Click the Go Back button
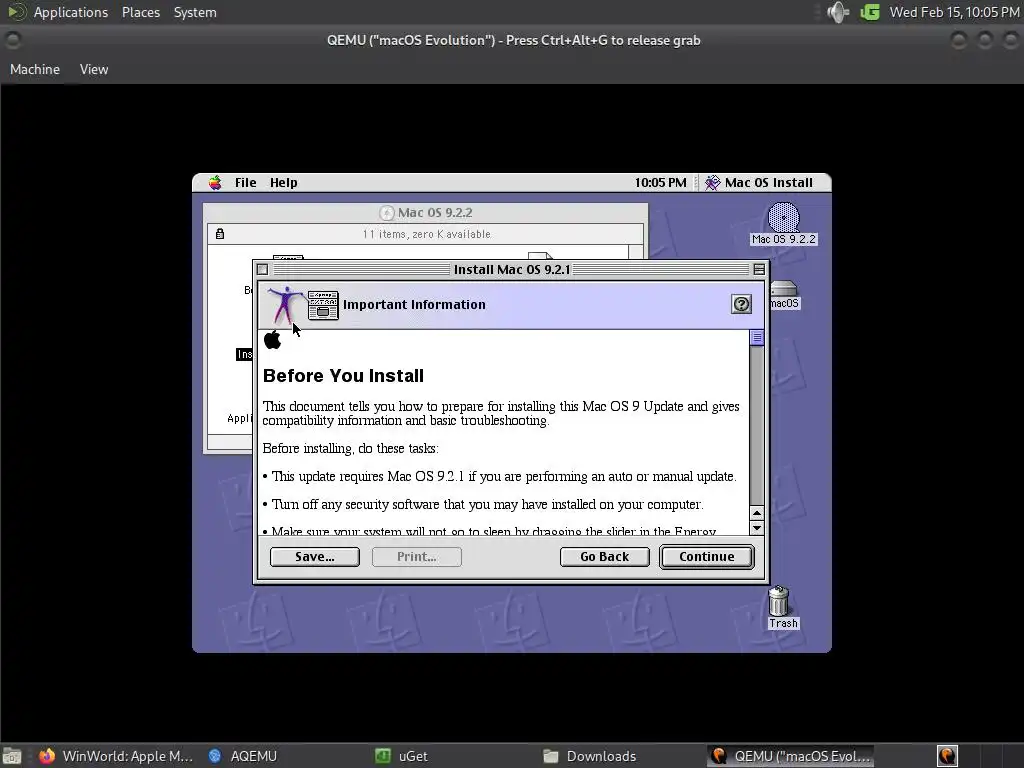The image size is (1024, 768). coord(605,557)
